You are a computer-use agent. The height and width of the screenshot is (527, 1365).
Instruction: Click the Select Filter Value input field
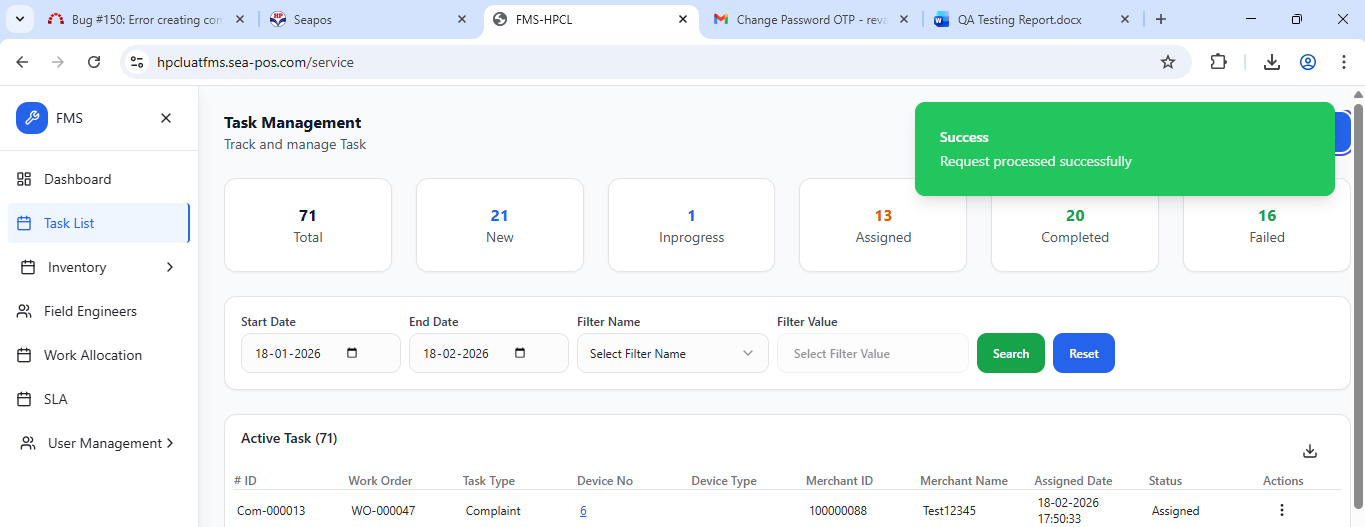coord(872,353)
